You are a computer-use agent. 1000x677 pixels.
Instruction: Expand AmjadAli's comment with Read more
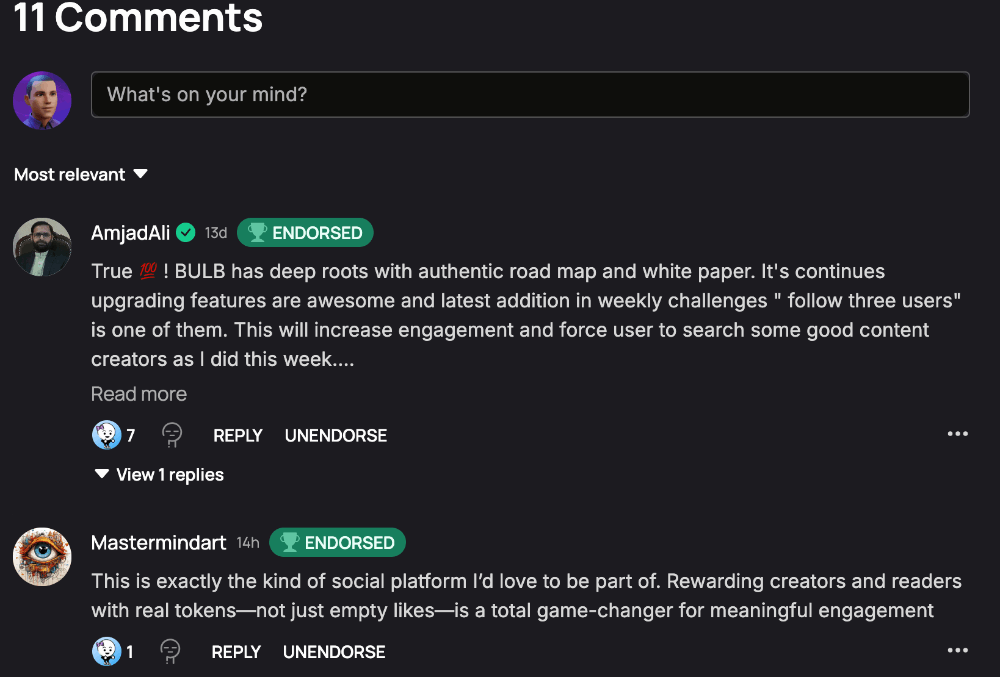[139, 394]
